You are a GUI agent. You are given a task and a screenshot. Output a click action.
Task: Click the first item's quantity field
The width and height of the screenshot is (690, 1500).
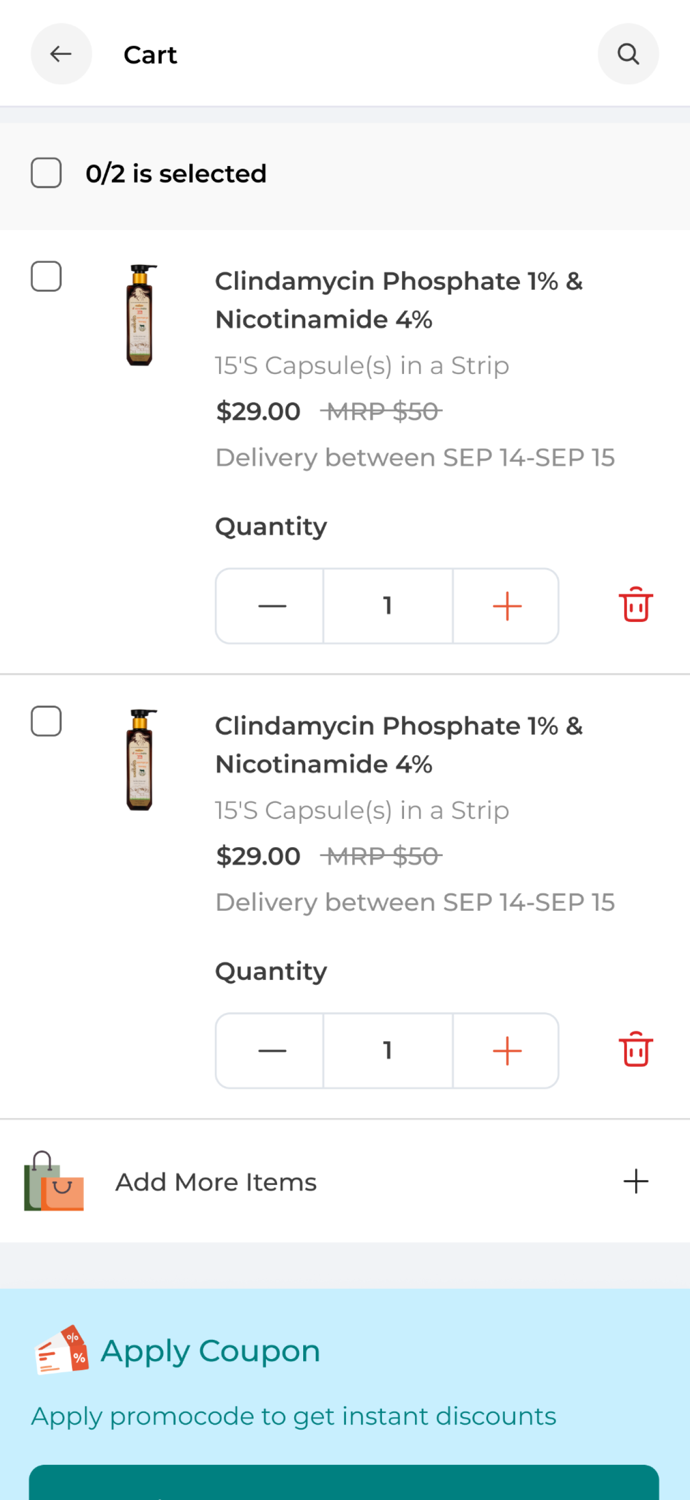[387, 605]
